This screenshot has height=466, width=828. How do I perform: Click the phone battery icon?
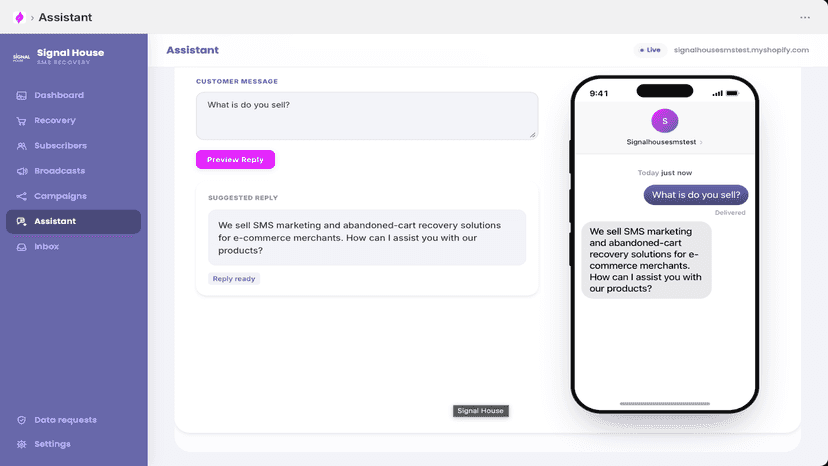pyautogui.click(x=732, y=94)
